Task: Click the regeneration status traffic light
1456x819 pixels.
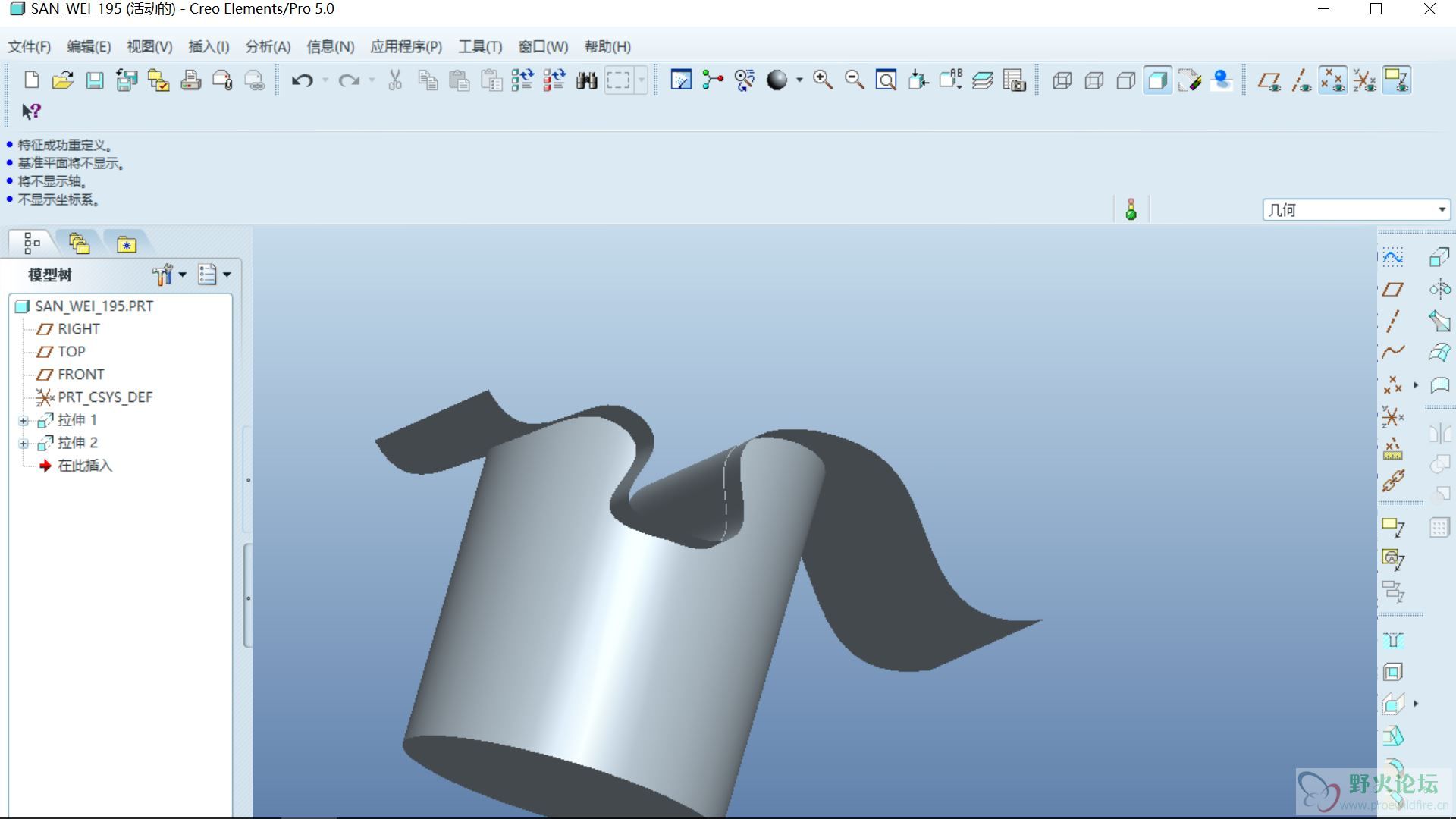Action: [1131, 209]
